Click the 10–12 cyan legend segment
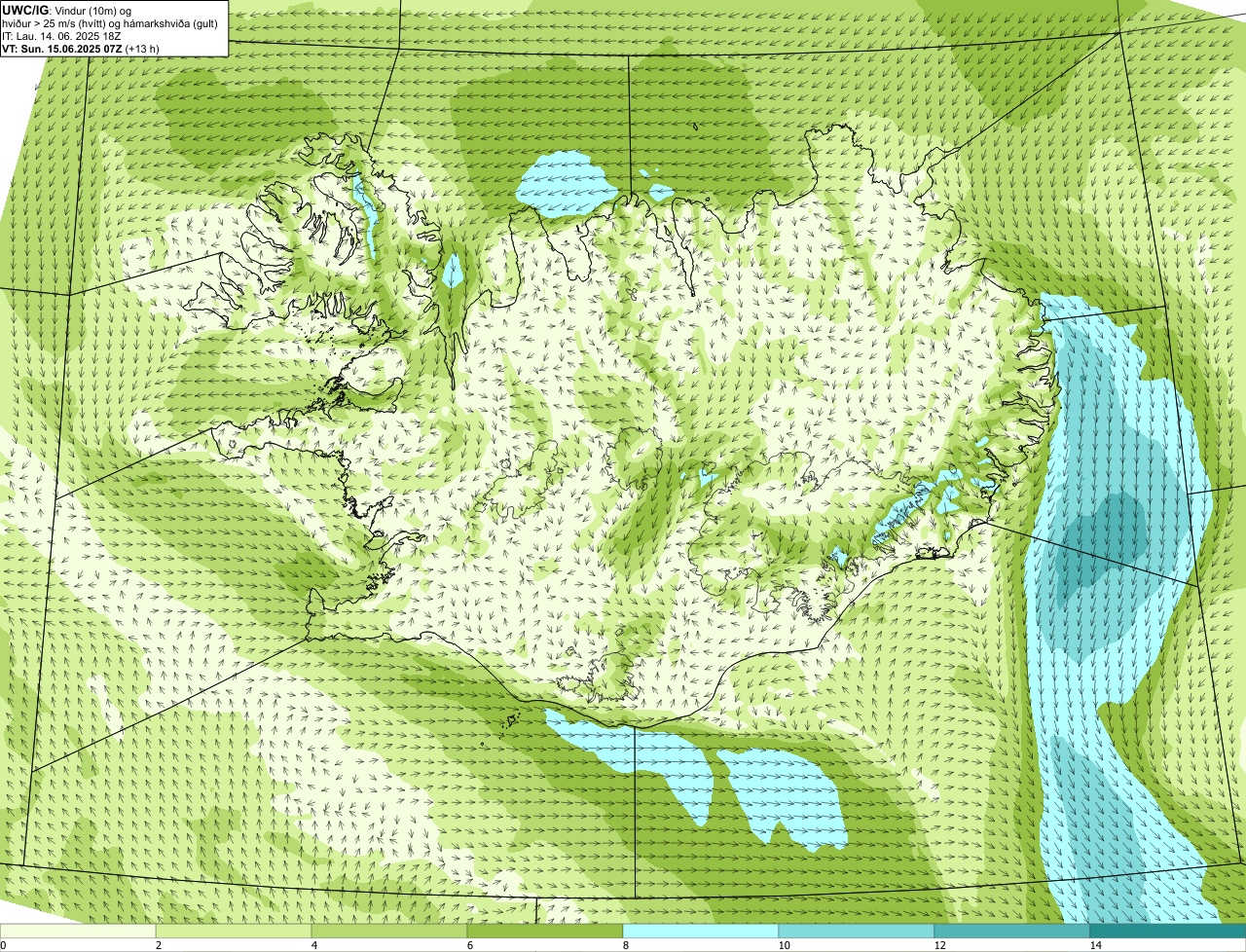The width and height of the screenshot is (1246, 952). coord(857,931)
